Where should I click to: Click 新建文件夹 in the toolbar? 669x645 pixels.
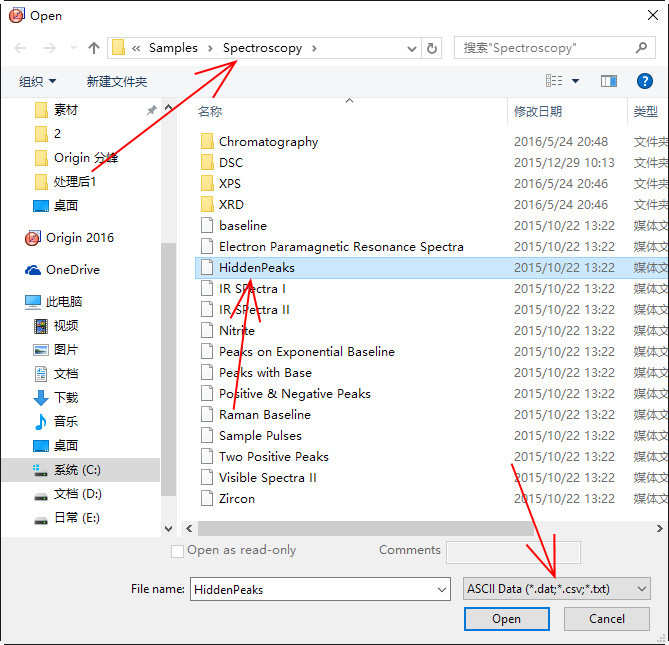point(116,81)
